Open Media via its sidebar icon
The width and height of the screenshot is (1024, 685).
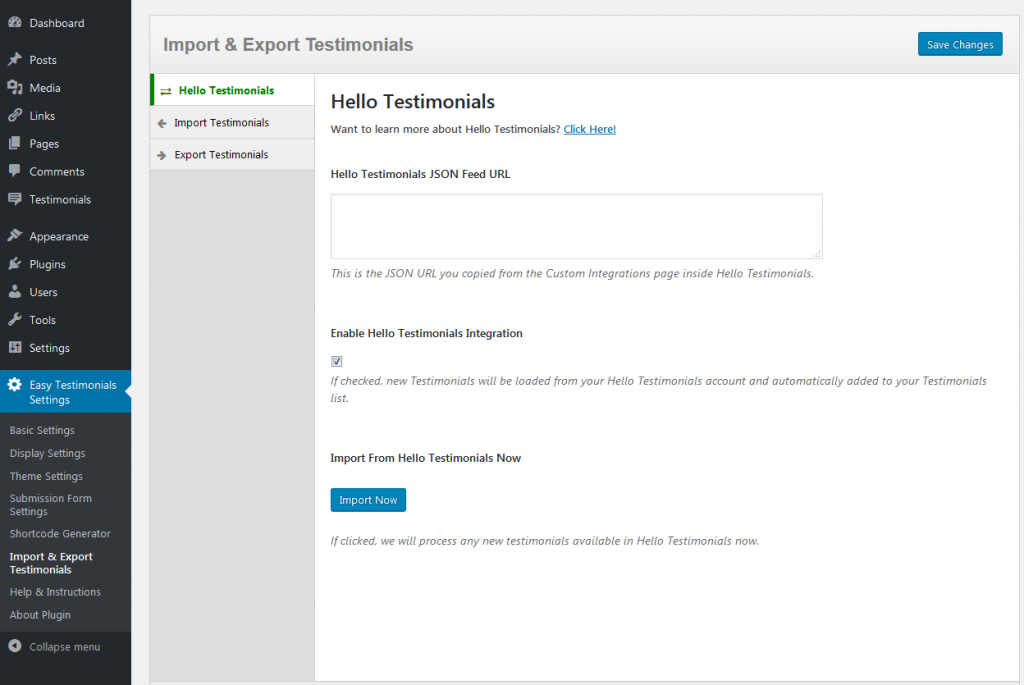click(15, 88)
